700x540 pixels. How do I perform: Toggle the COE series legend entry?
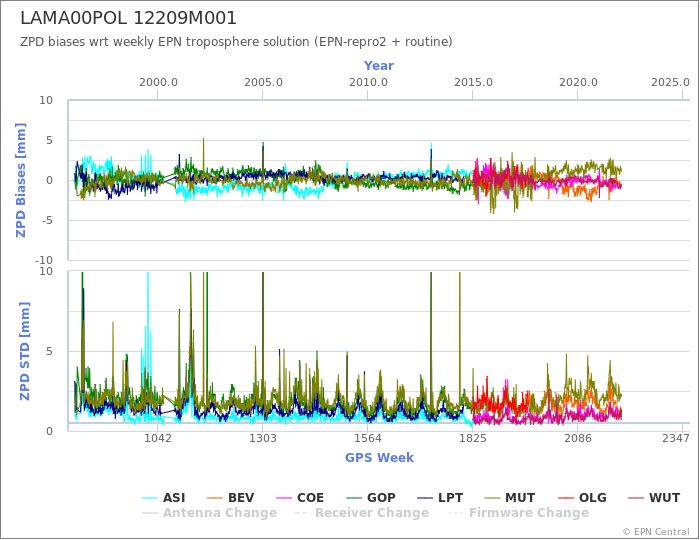(x=300, y=498)
